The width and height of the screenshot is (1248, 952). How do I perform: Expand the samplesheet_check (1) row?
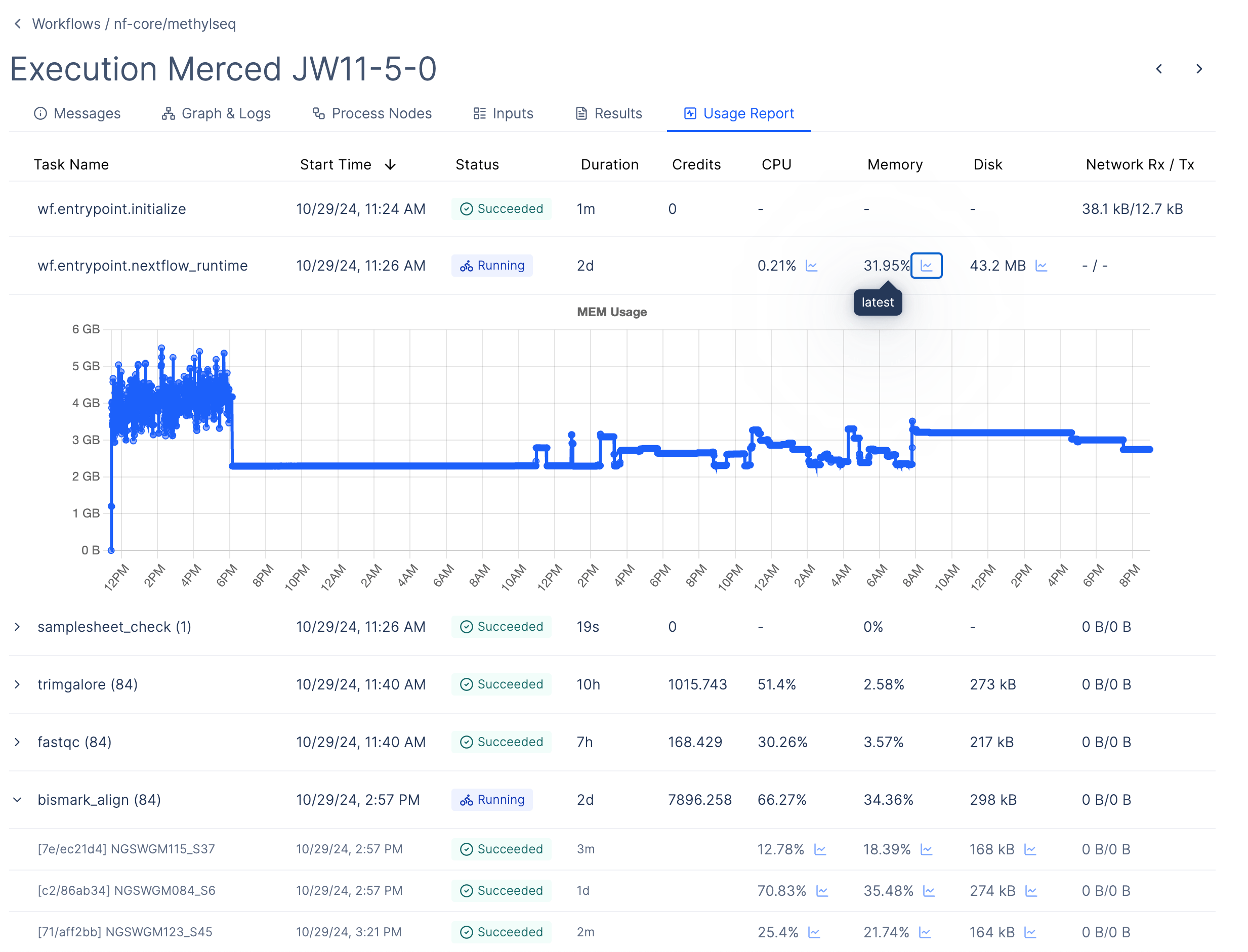click(x=18, y=627)
